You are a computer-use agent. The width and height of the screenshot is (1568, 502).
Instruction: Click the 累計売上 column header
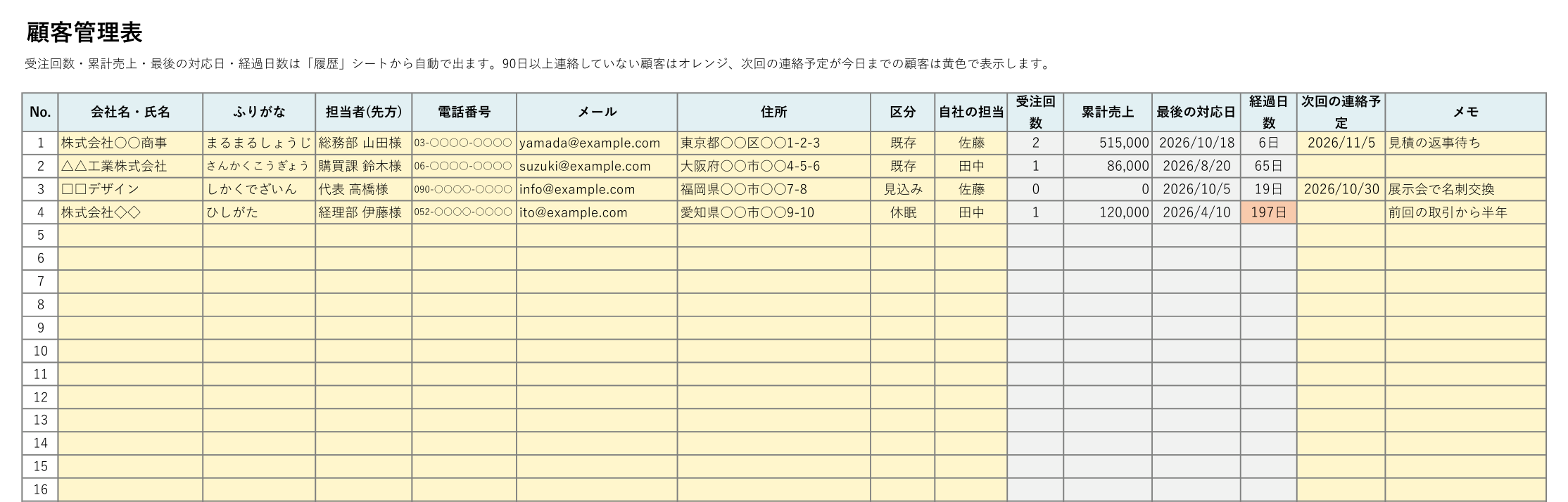click(1108, 112)
